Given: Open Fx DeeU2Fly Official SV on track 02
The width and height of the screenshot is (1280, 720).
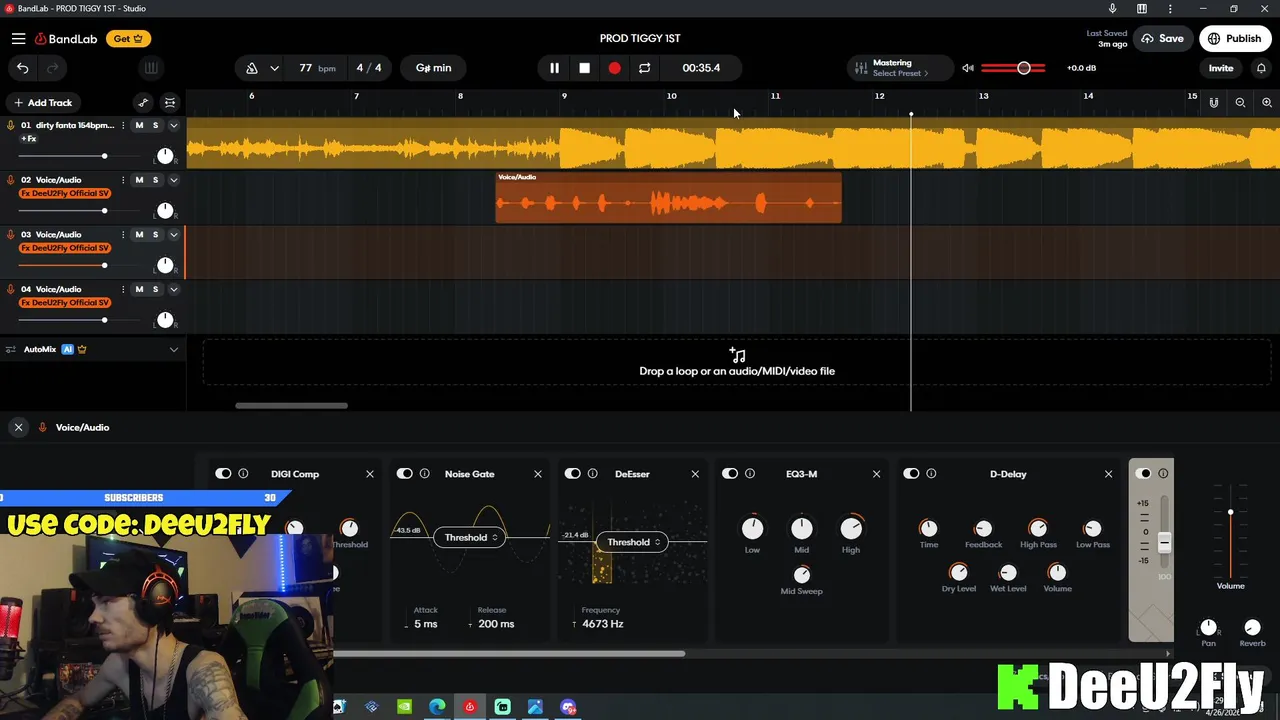Looking at the screenshot, I should (65, 193).
